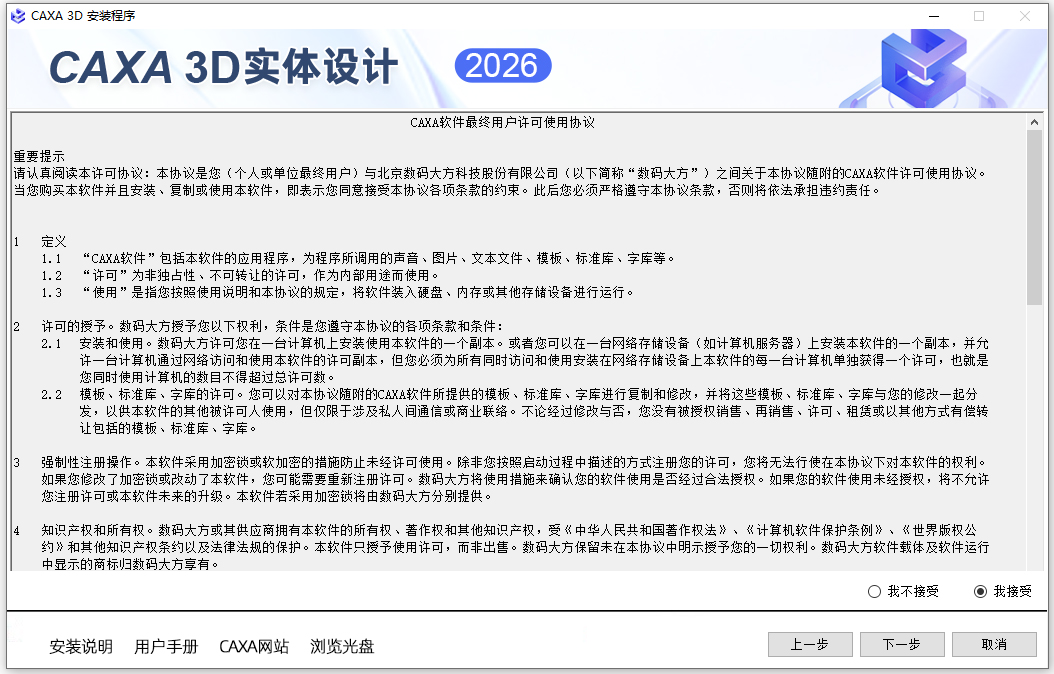The width and height of the screenshot is (1054, 674).
Task: Go back with the 上一步 button
Action: 810,644
